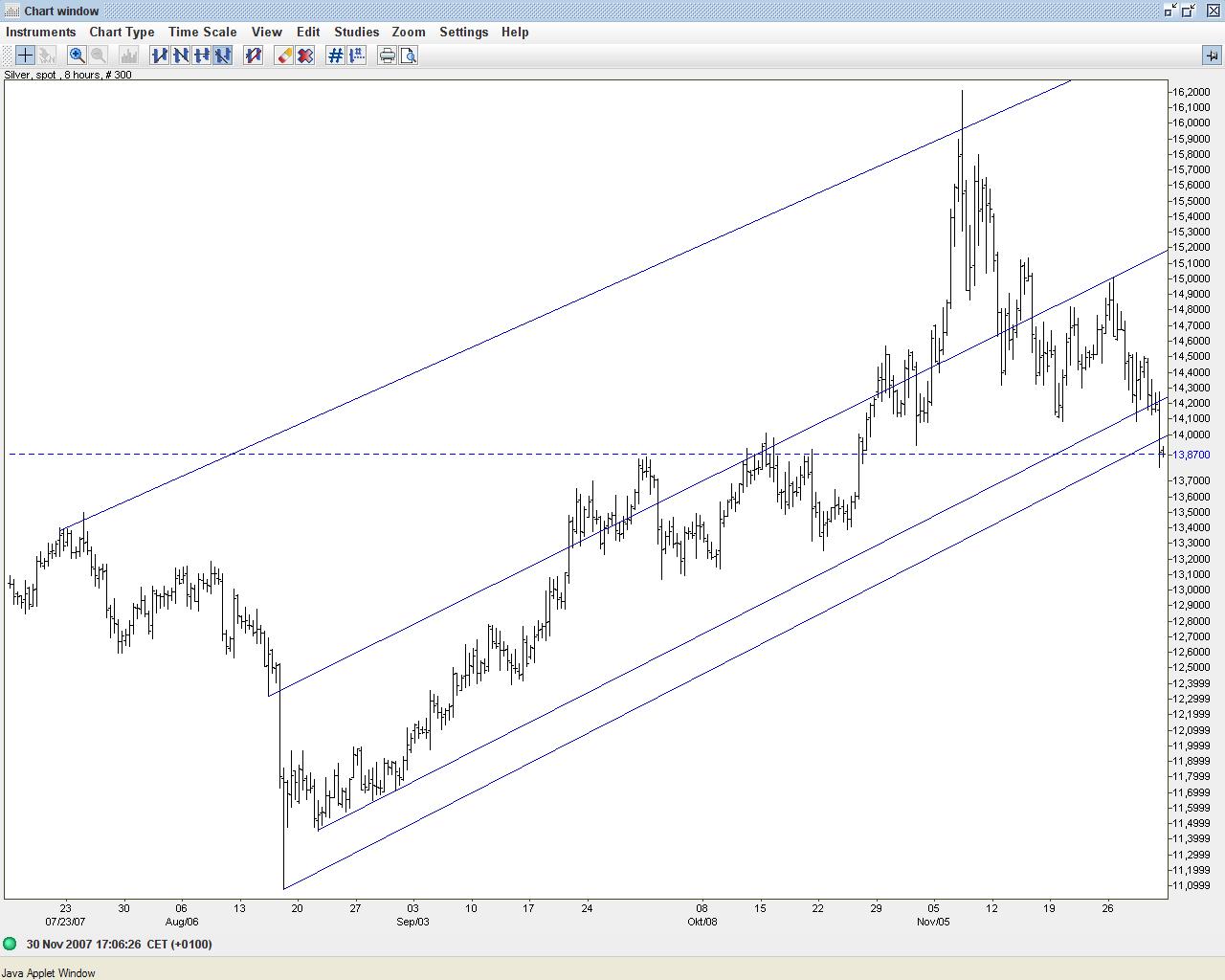Toggle the pin icon at toolbar right
The image size is (1225, 980).
[x=1212, y=56]
